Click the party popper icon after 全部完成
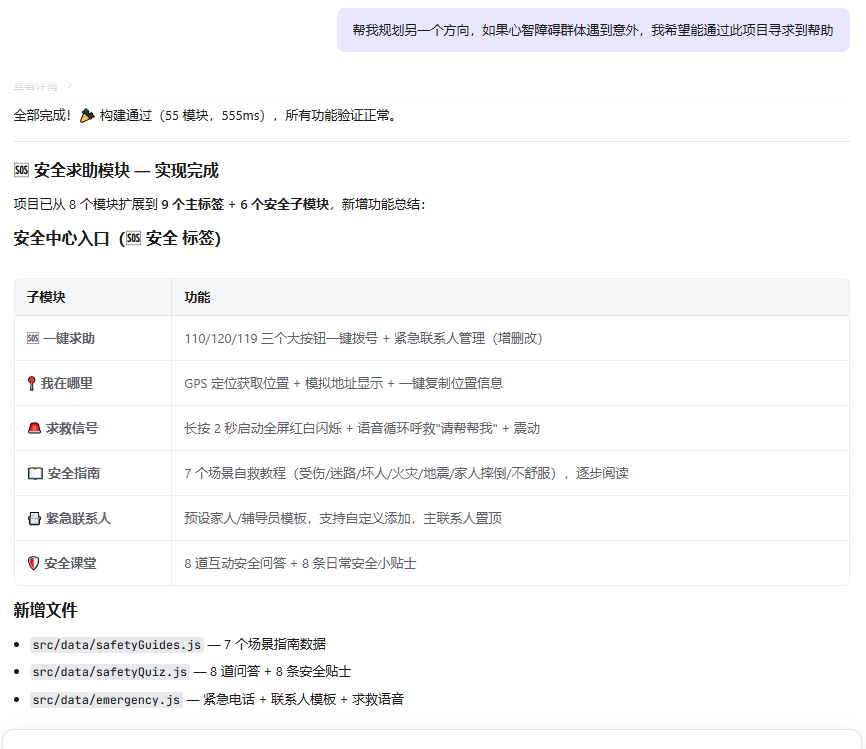This screenshot has width=866, height=749. pyautogui.click(x=87, y=116)
